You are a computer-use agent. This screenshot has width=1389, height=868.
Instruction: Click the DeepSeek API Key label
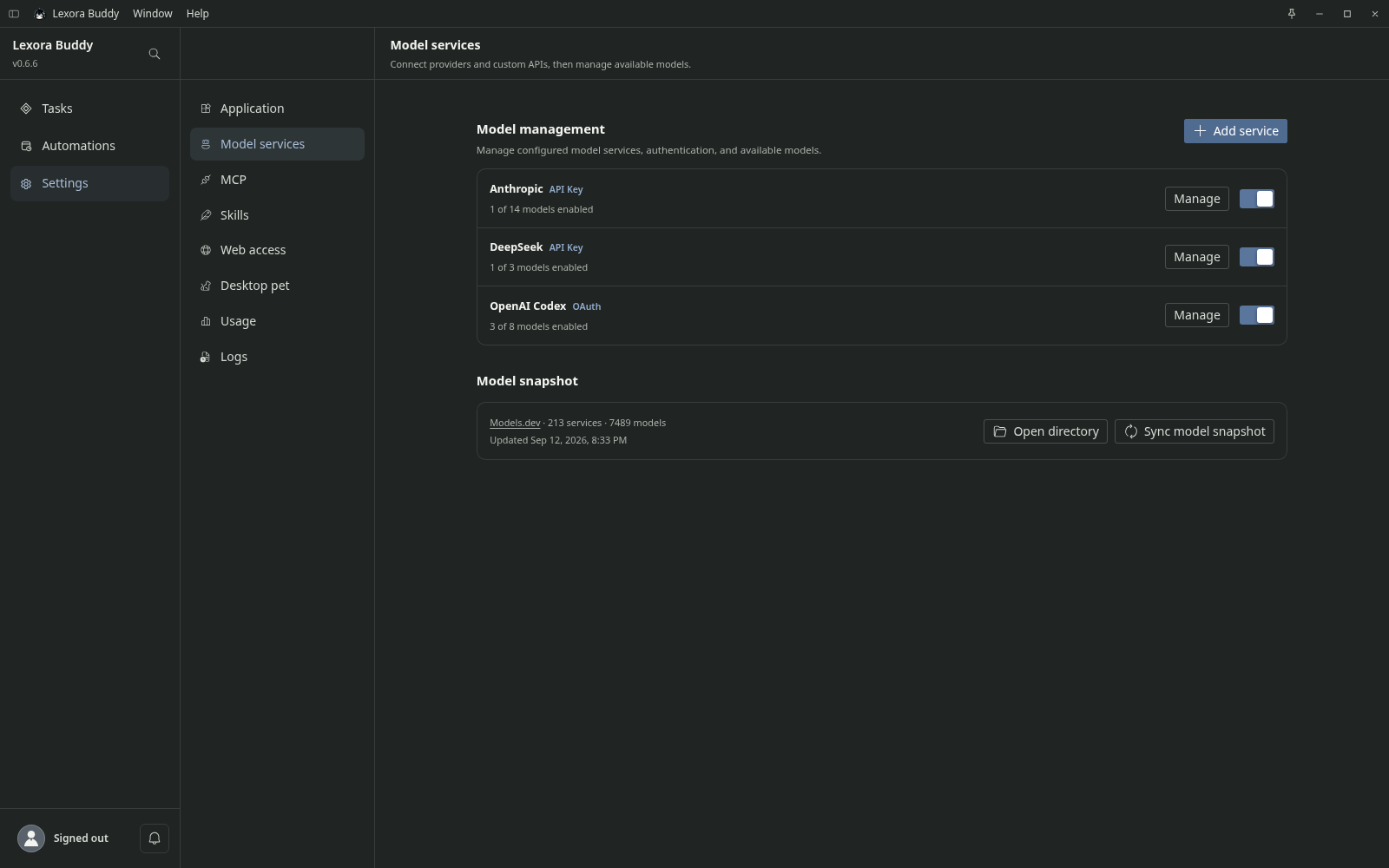click(566, 247)
